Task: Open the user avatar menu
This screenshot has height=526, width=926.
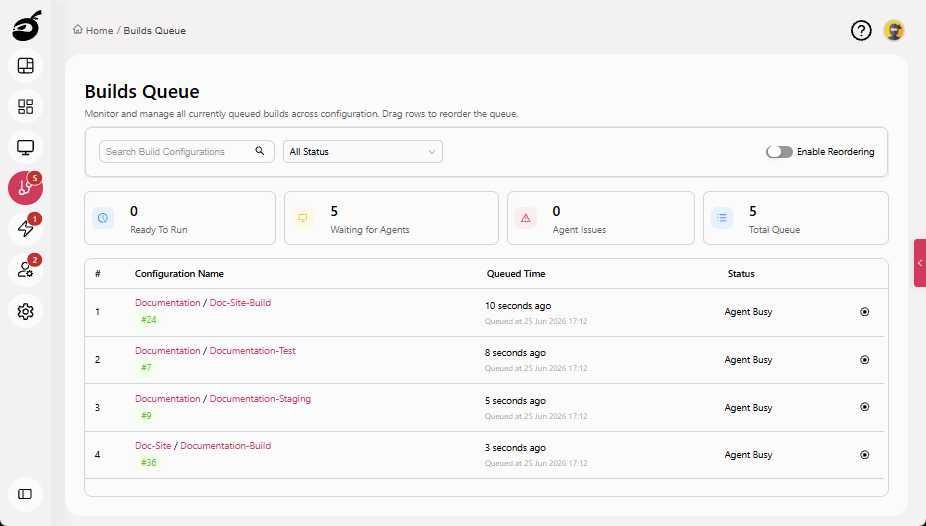Action: pos(894,30)
